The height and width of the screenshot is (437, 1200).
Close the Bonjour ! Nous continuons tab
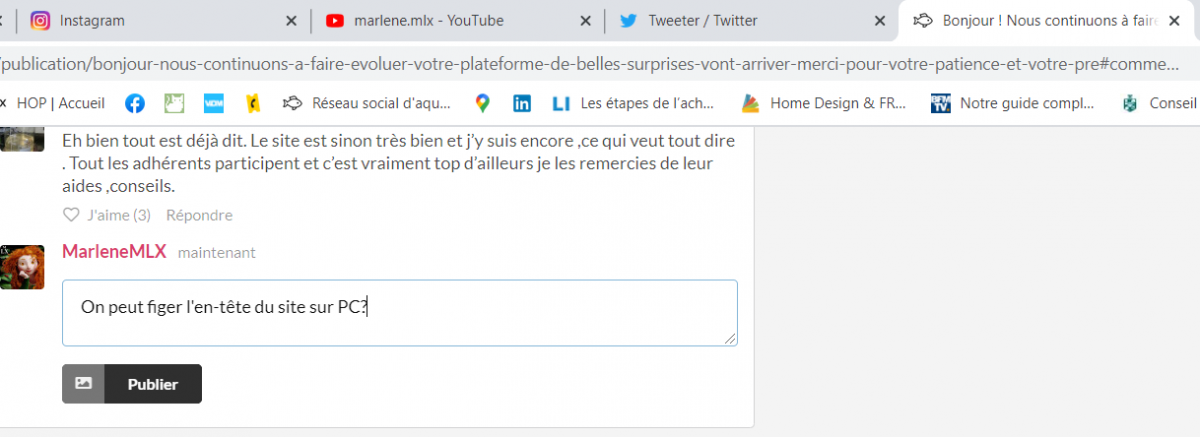(x=1173, y=20)
